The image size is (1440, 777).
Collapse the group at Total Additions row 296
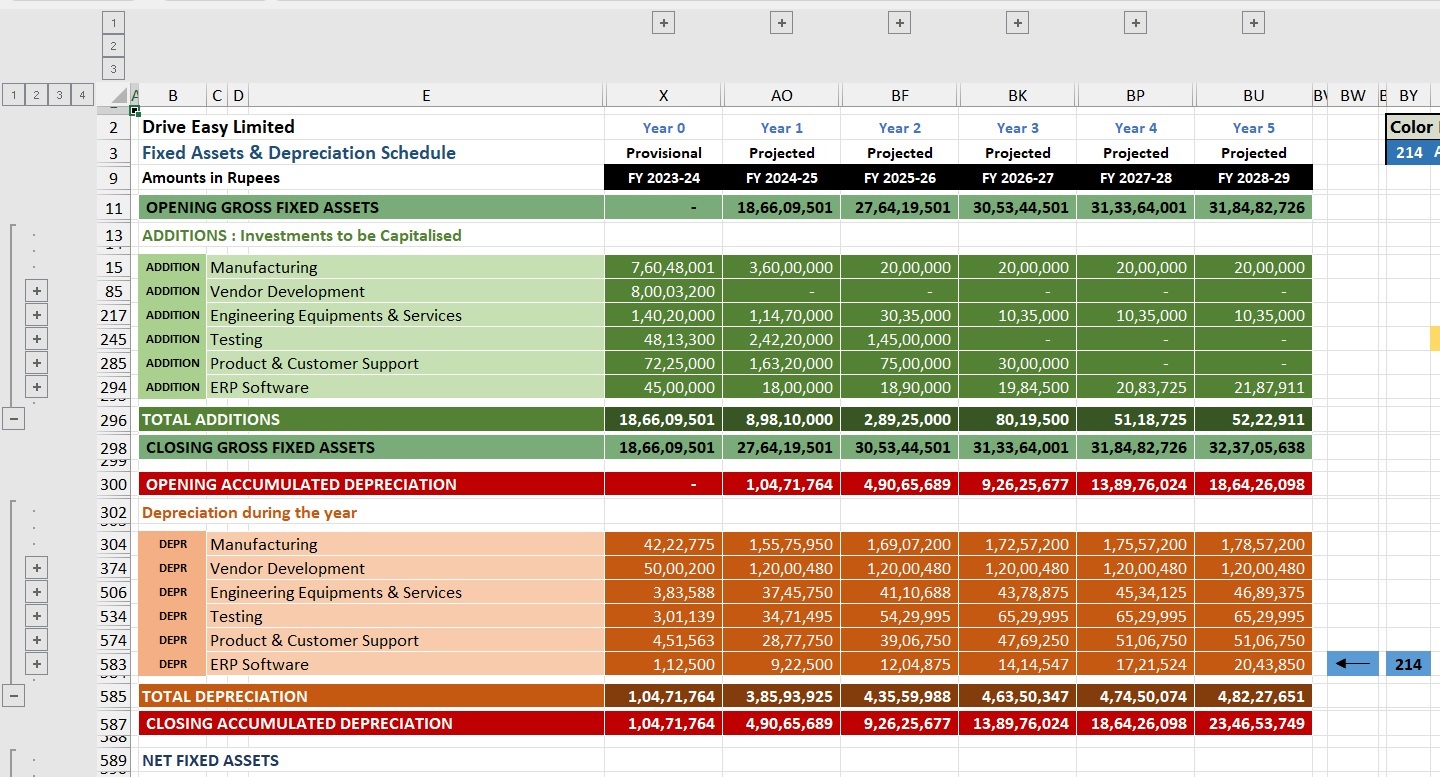click(x=13, y=419)
